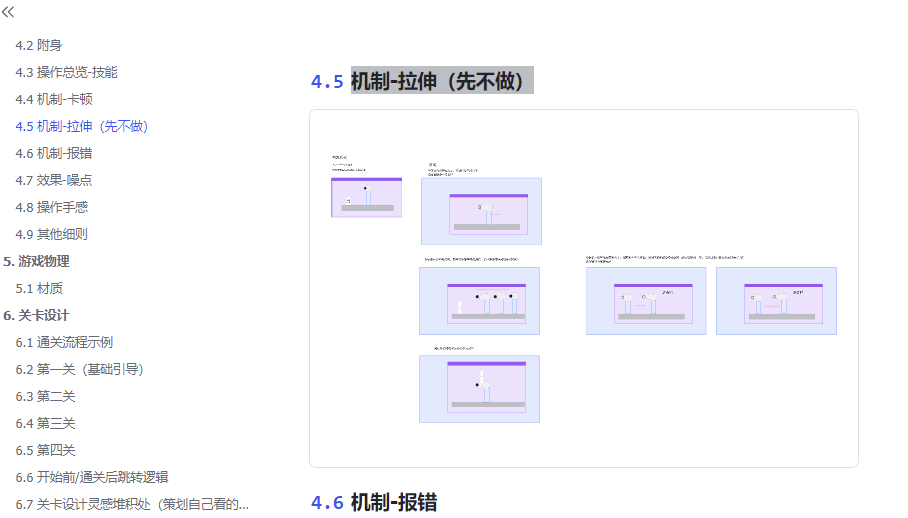This screenshot has height=518, width=908.
Task: Expand chapter 6. 关卡设计 in outline
Action: [x=36, y=315]
